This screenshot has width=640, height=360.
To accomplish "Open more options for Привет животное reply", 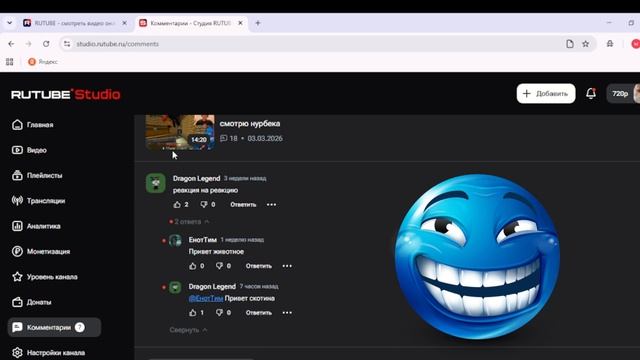I will click(287, 266).
